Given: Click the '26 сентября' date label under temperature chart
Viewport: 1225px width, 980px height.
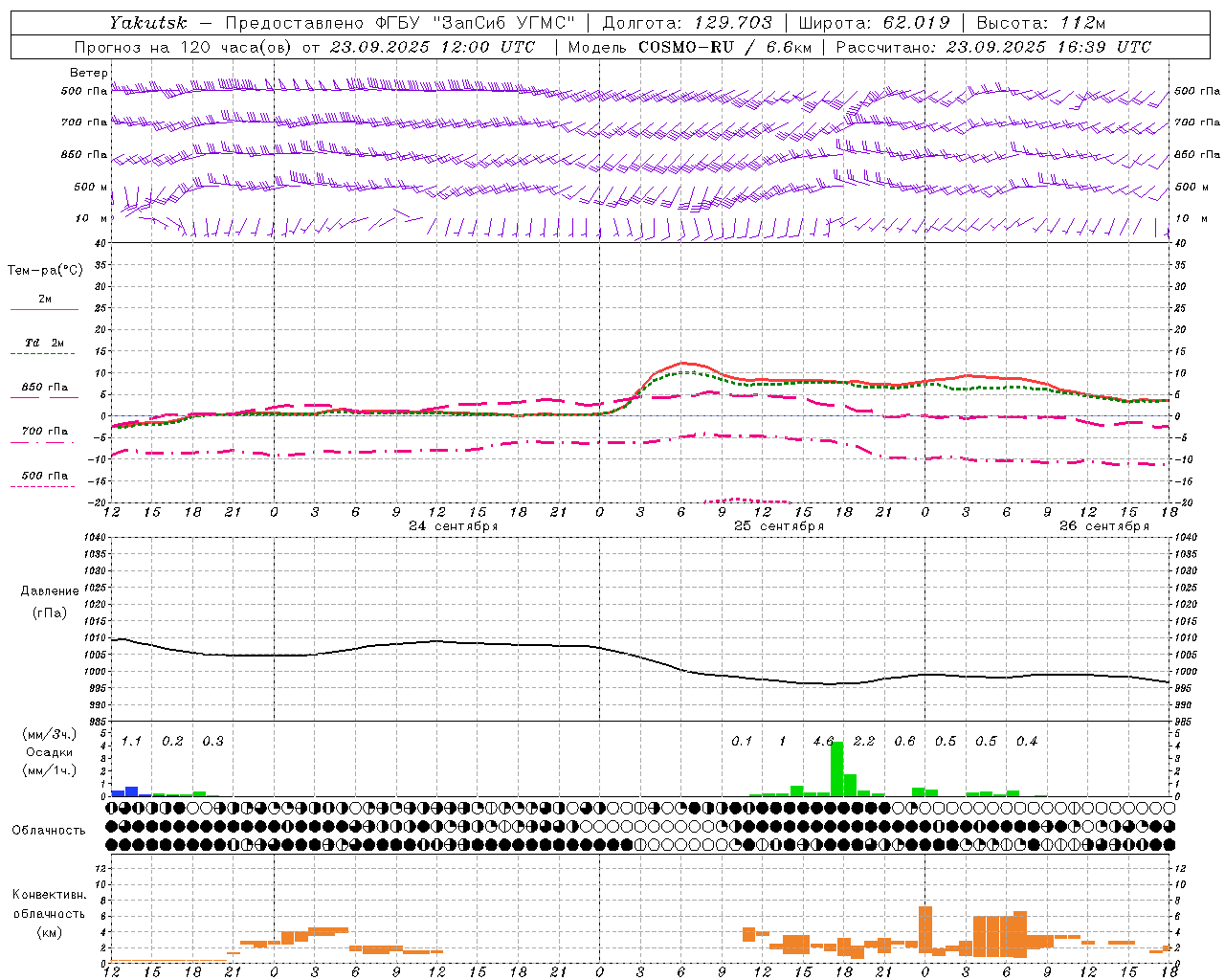Looking at the screenshot, I should pos(1103,526).
